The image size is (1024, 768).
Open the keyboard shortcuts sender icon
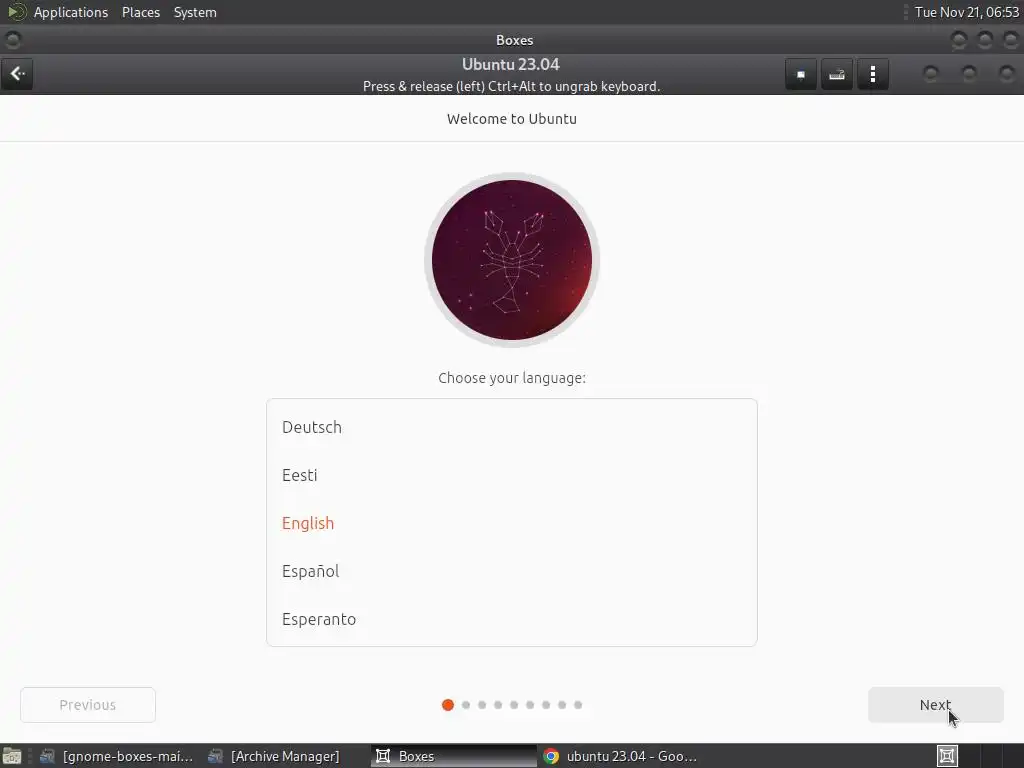coord(837,74)
